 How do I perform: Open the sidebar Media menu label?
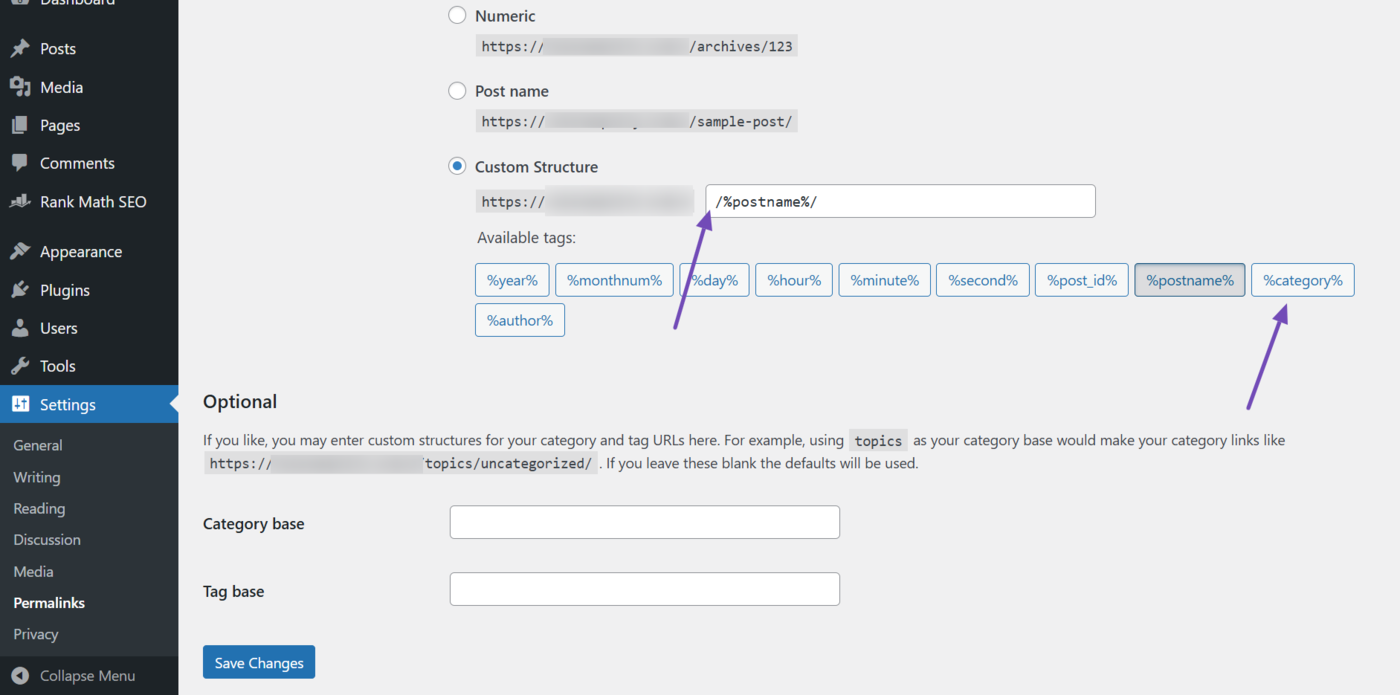click(x=61, y=87)
